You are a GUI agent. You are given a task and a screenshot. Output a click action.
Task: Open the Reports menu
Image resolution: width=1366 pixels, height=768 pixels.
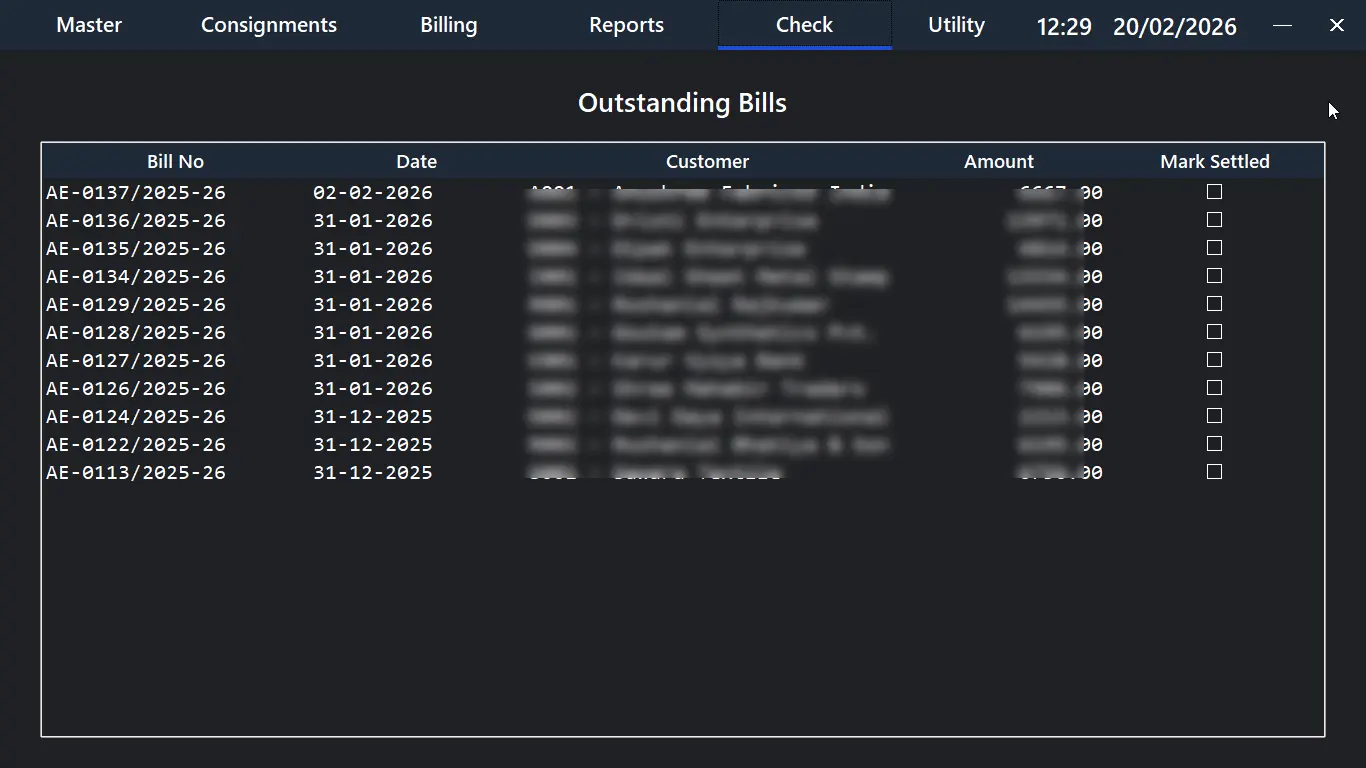click(x=626, y=25)
